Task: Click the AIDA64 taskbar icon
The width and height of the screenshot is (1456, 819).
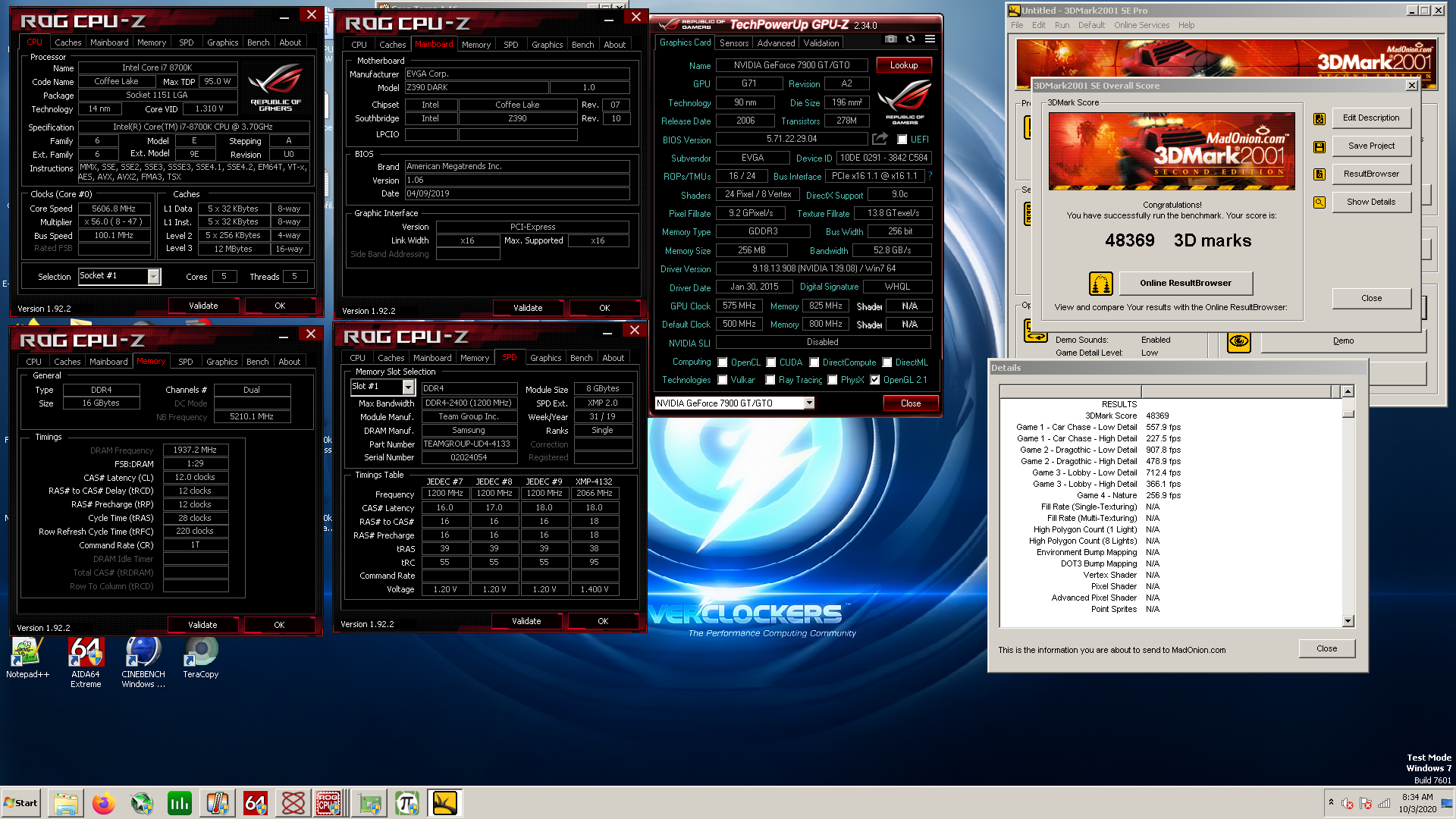Action: 256,803
